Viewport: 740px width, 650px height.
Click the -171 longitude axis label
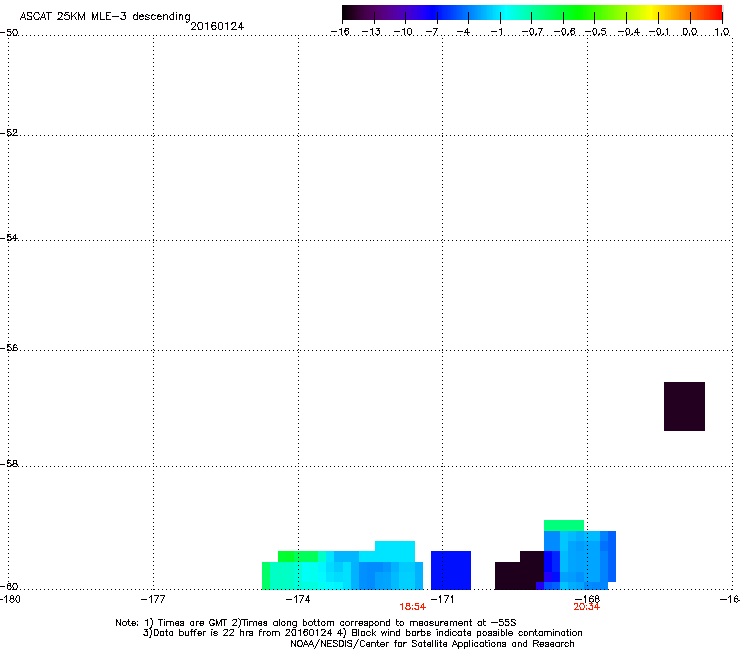click(443, 599)
